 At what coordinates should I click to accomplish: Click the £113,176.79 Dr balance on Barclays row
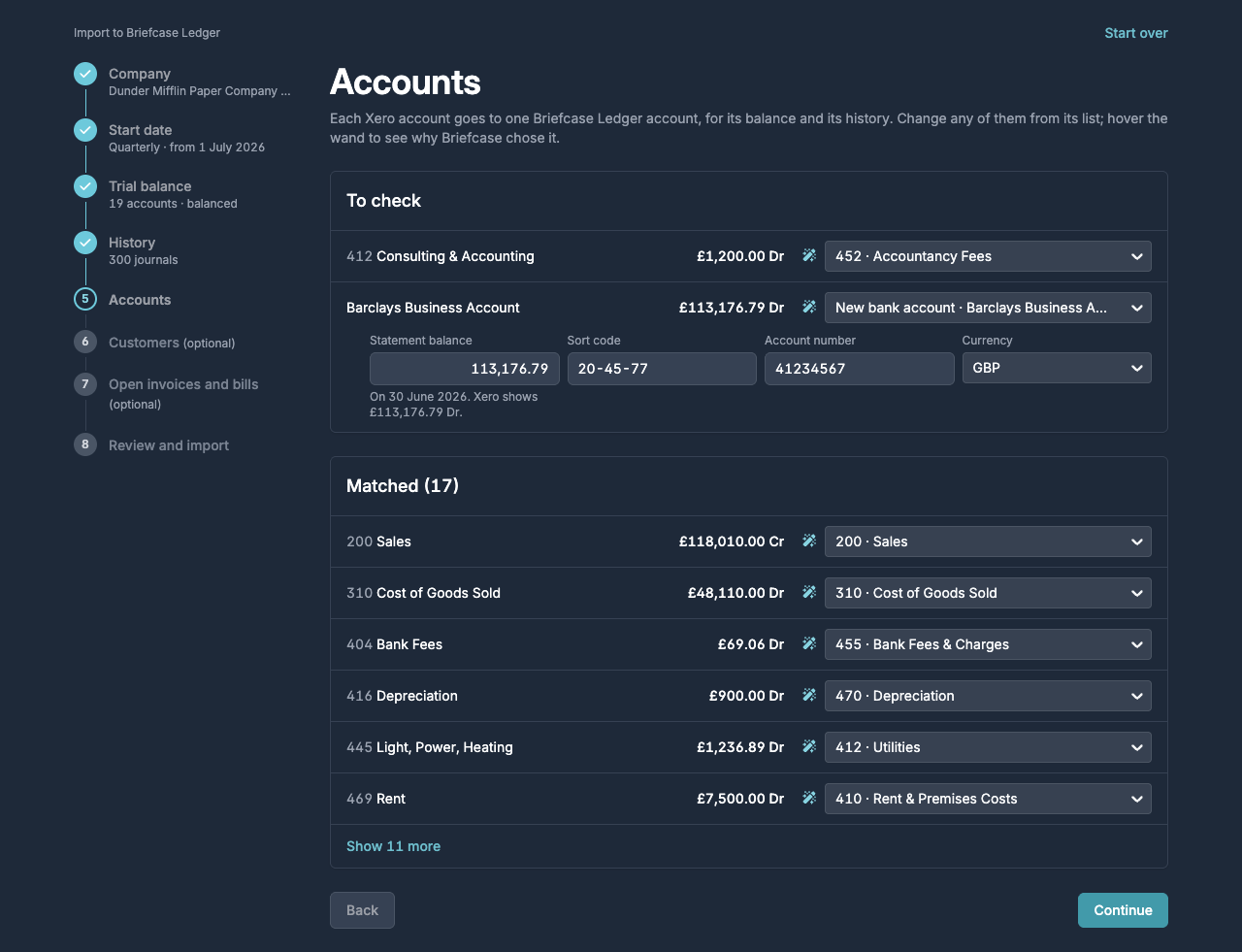732,308
